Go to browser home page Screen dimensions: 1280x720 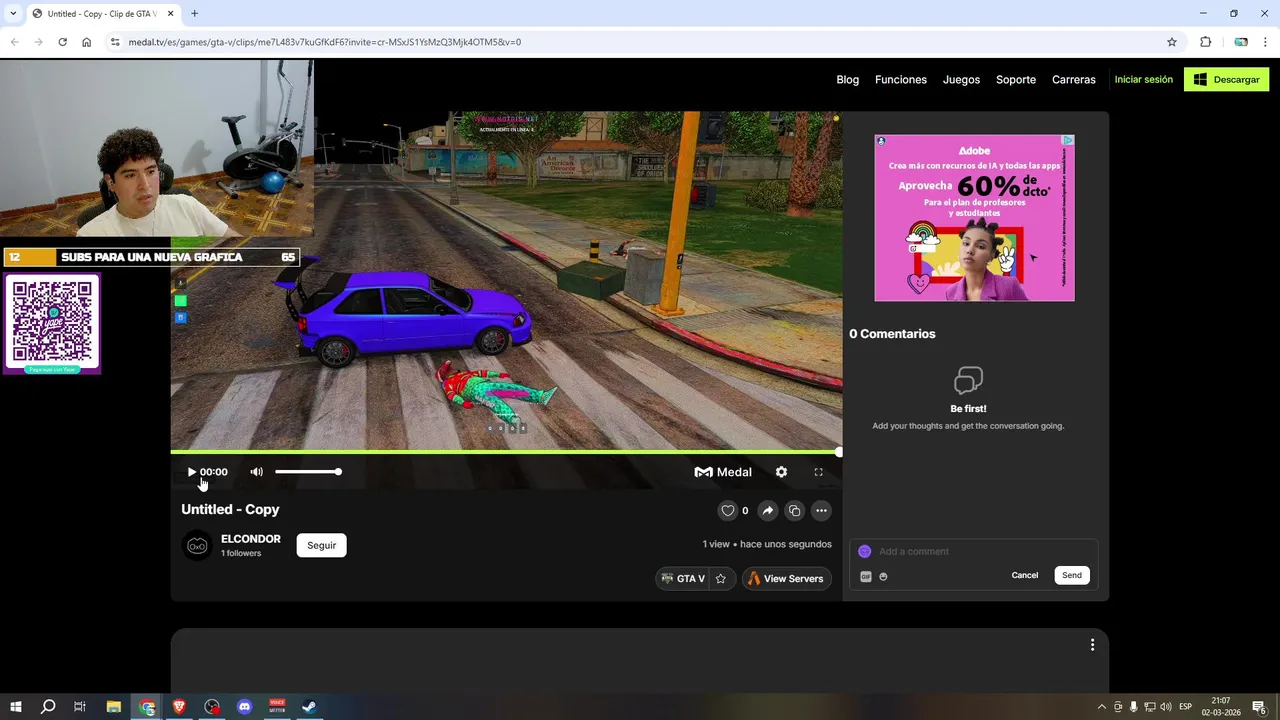(x=86, y=42)
